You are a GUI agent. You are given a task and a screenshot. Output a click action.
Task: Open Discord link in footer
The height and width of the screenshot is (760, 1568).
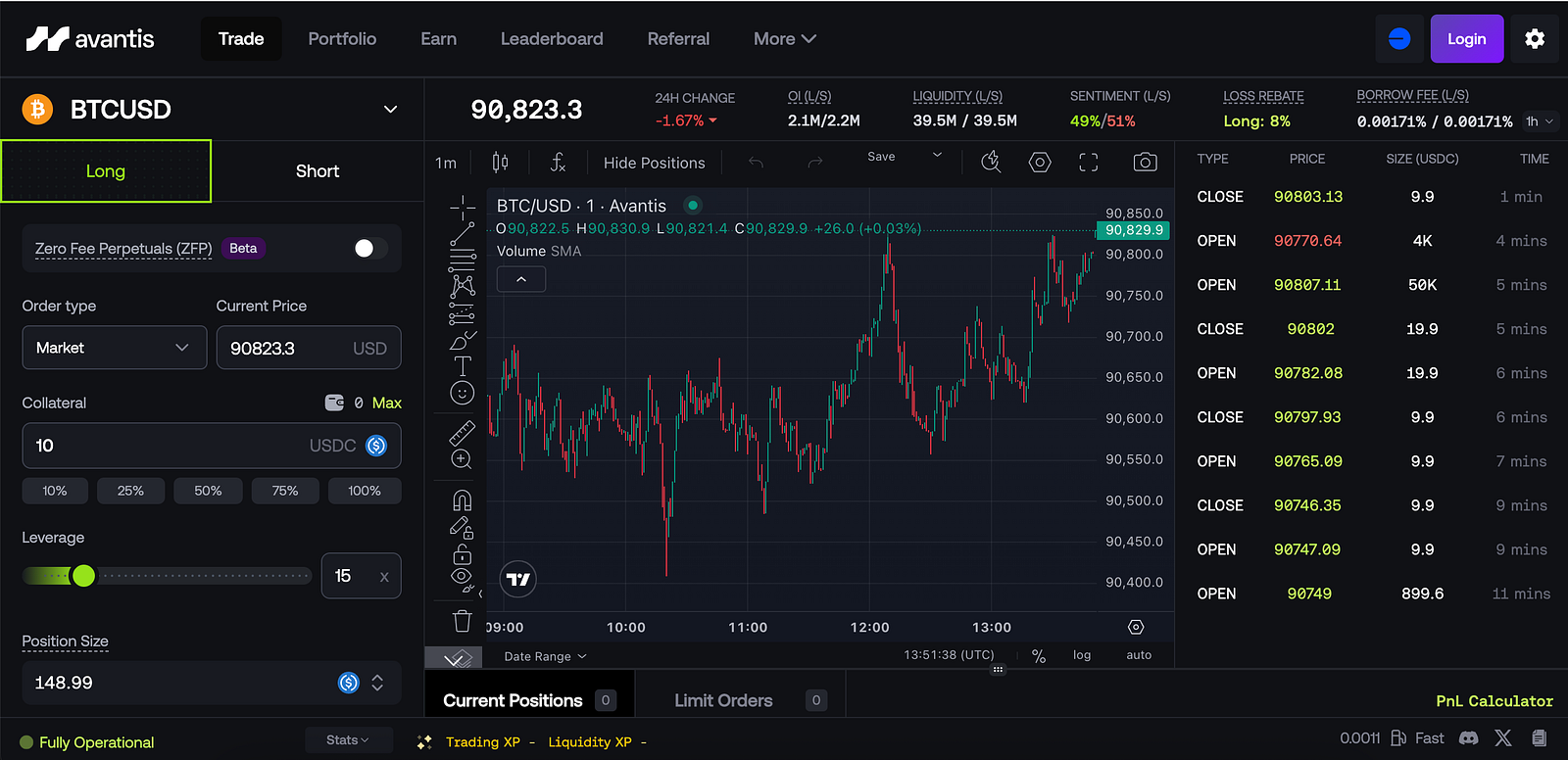pos(1468,738)
